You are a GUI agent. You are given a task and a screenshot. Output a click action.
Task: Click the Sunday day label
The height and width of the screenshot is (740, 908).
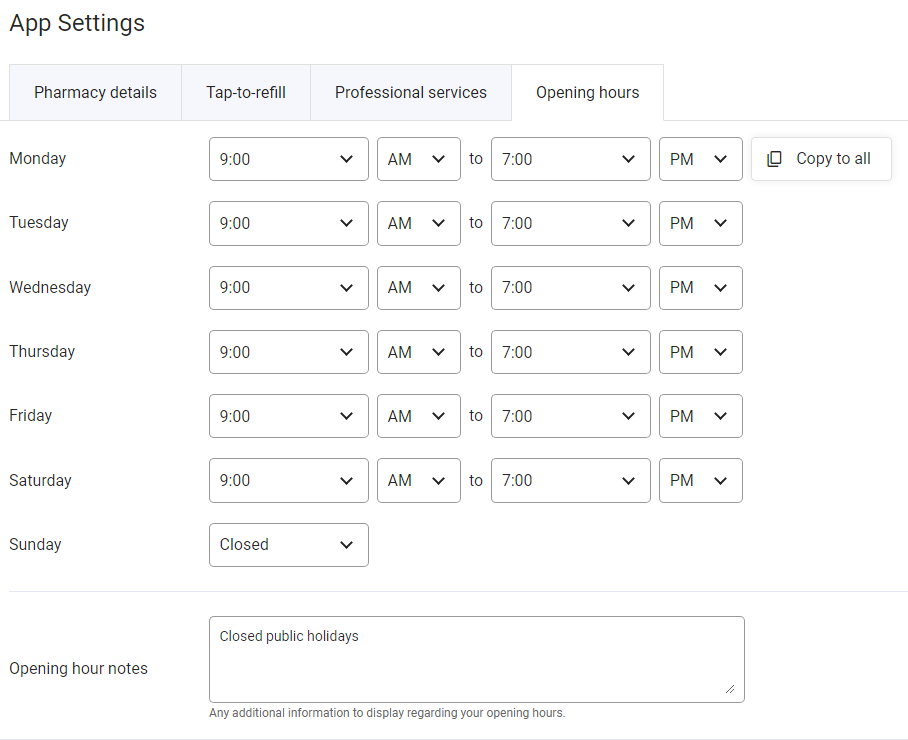pyautogui.click(x=35, y=545)
